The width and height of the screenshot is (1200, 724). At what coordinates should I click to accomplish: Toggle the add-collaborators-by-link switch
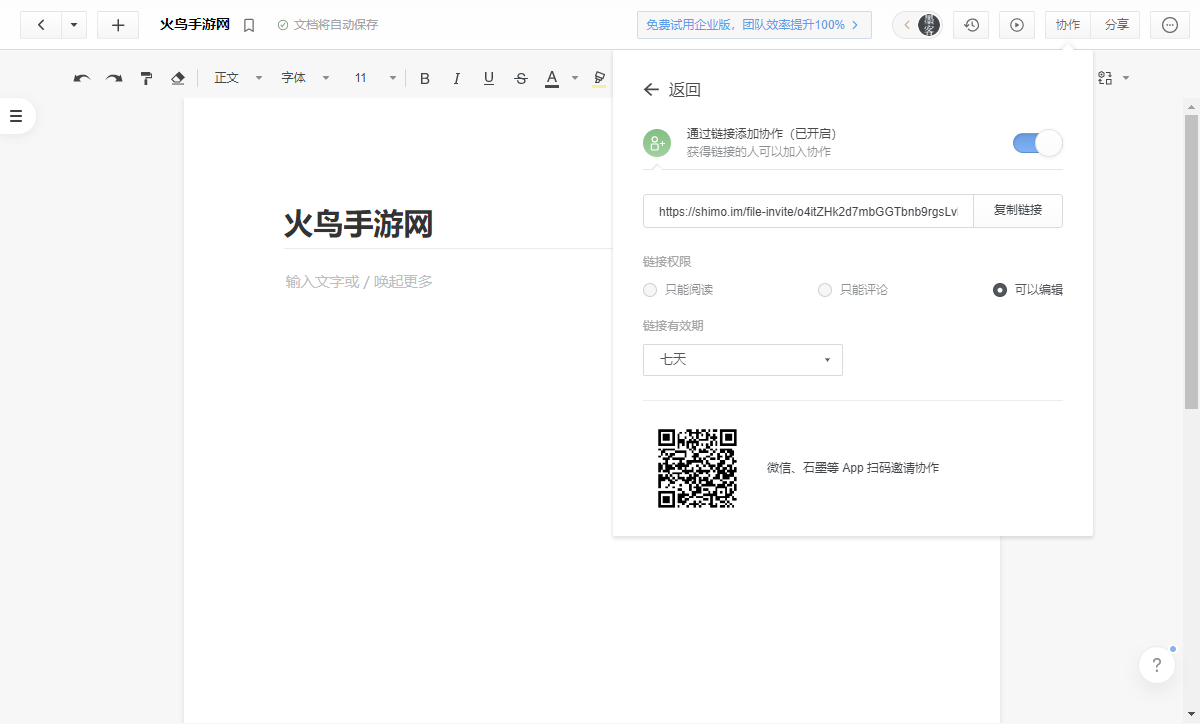pyautogui.click(x=1037, y=143)
